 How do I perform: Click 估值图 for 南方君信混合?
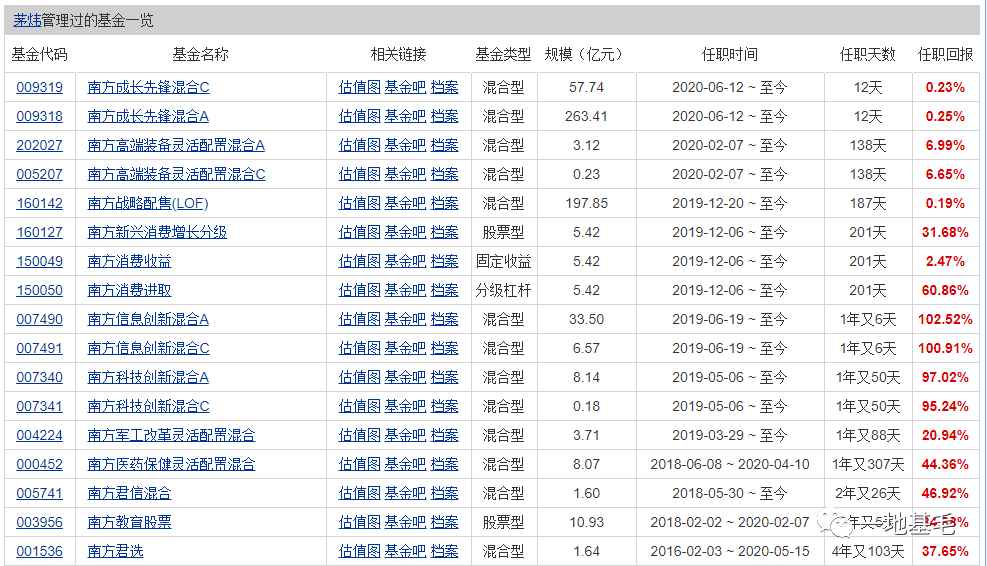(359, 493)
